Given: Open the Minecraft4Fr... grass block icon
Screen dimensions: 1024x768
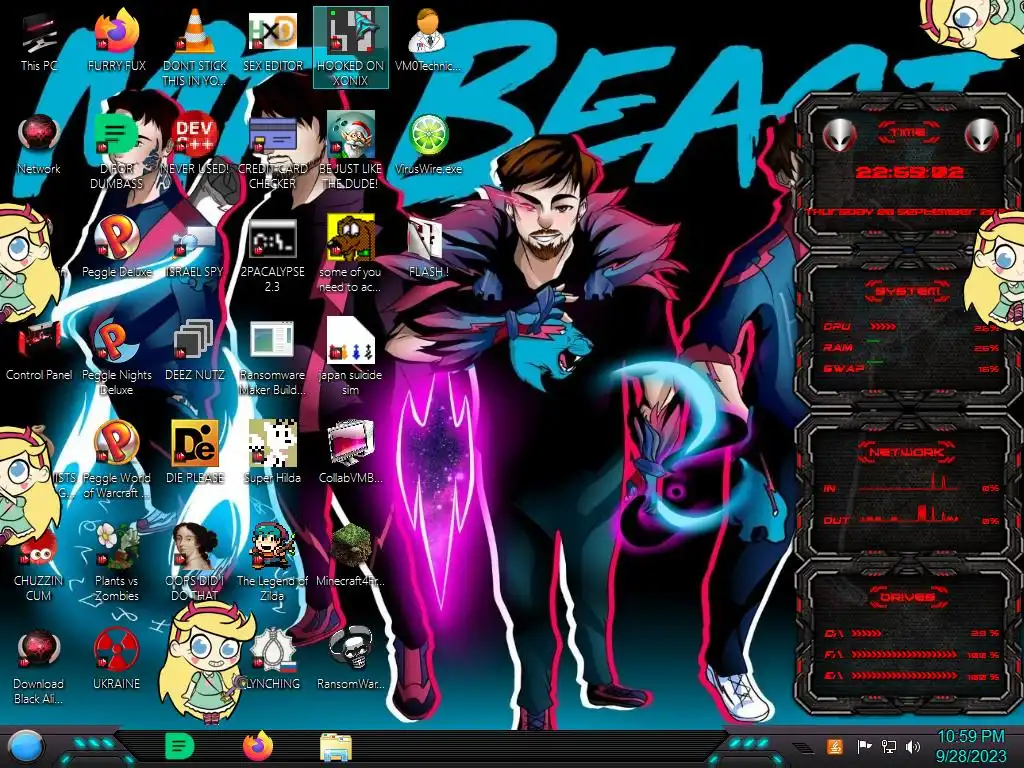Looking at the screenshot, I should click(351, 555).
